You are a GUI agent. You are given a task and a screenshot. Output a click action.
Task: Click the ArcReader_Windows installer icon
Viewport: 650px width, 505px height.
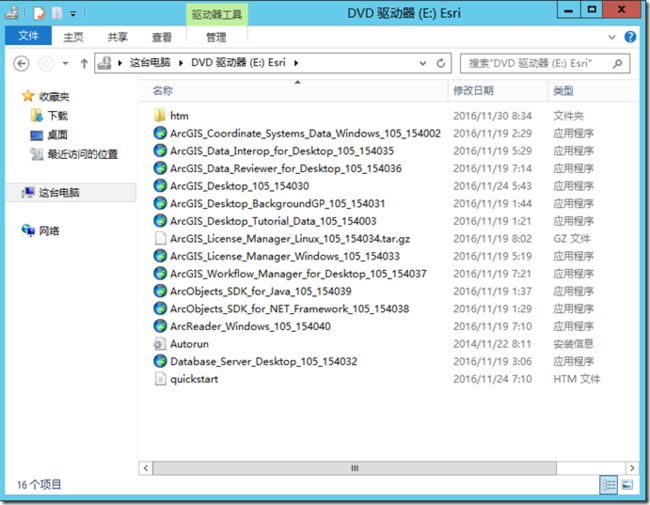160,326
